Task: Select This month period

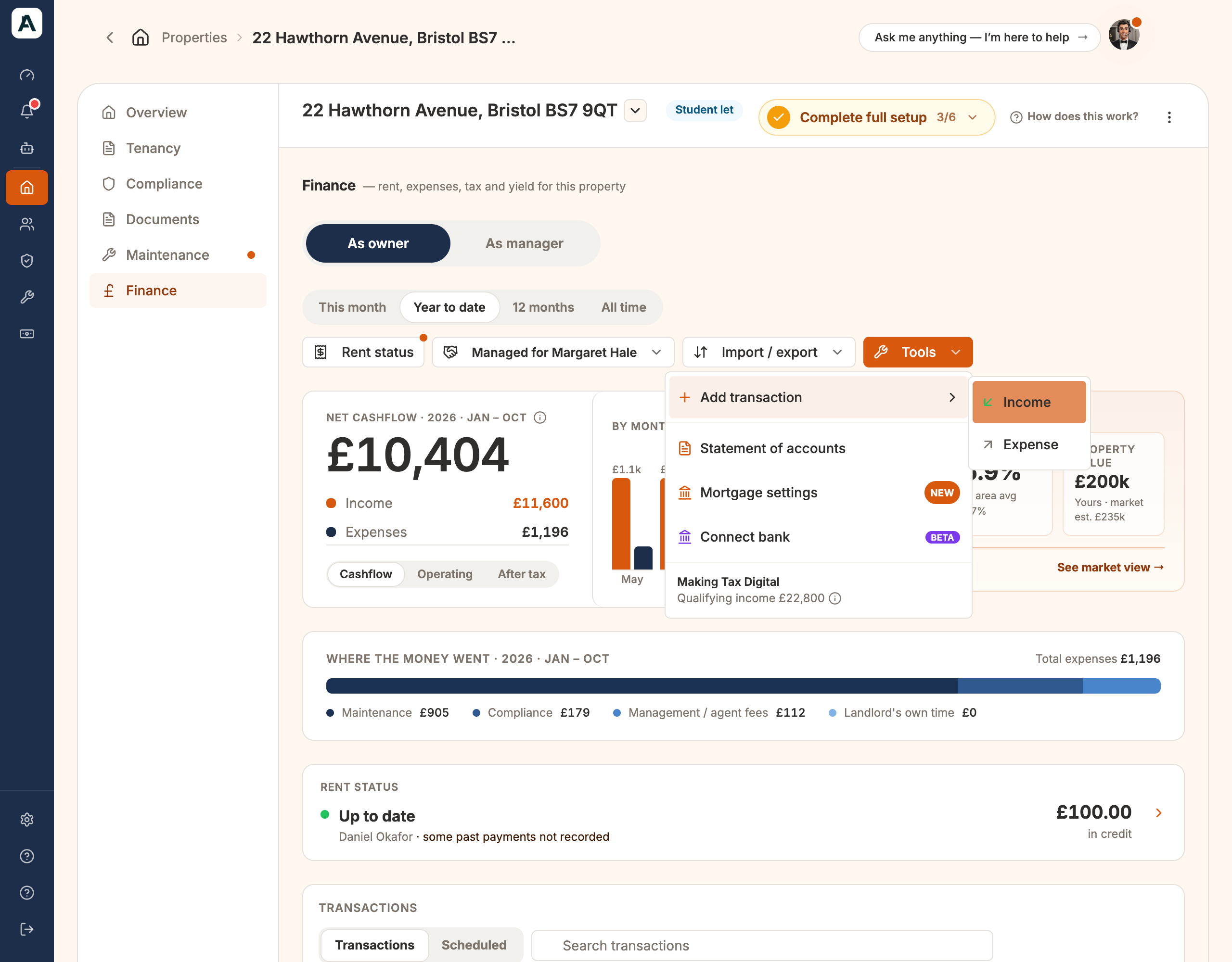Action: click(x=352, y=307)
